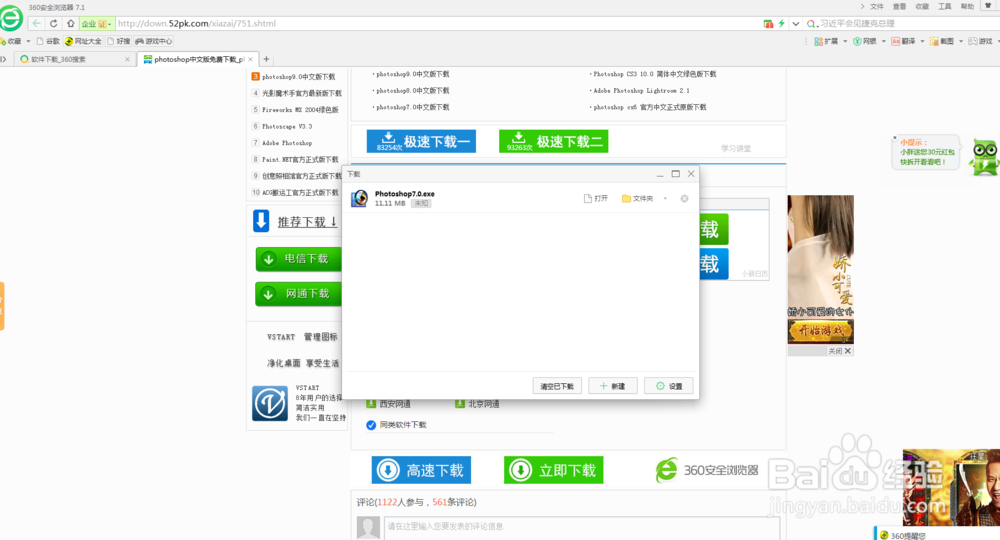The width and height of the screenshot is (1000, 540).
Task: Close the small tip bubble
Action: pos(895,138)
